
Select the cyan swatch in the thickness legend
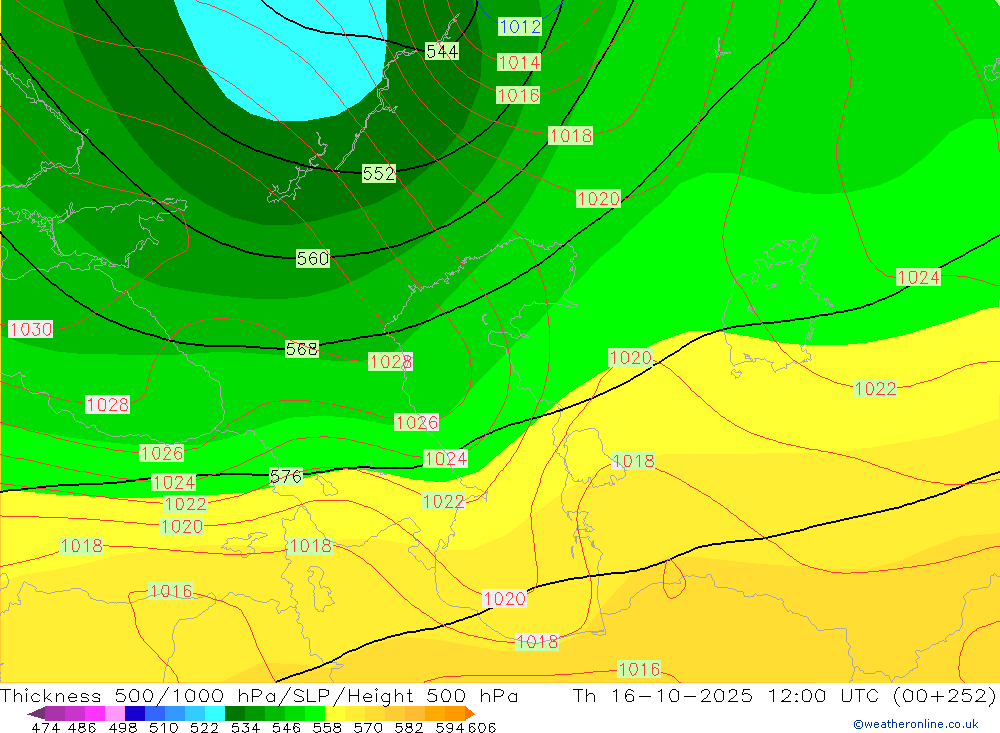click(215, 713)
